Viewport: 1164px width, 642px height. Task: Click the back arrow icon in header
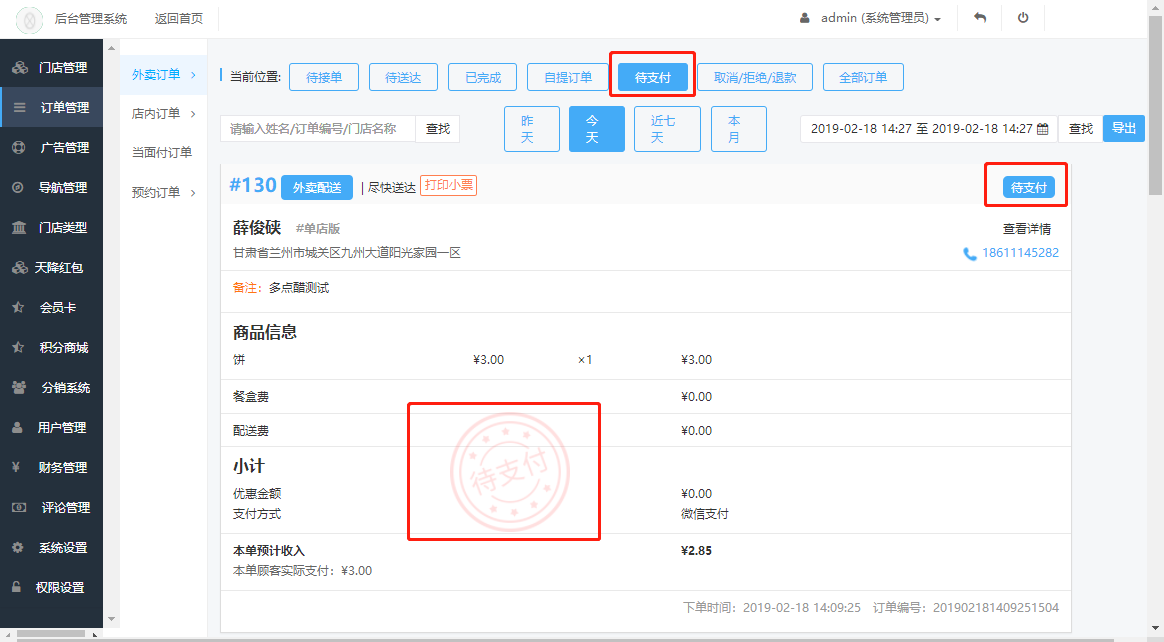pyautogui.click(x=980, y=18)
